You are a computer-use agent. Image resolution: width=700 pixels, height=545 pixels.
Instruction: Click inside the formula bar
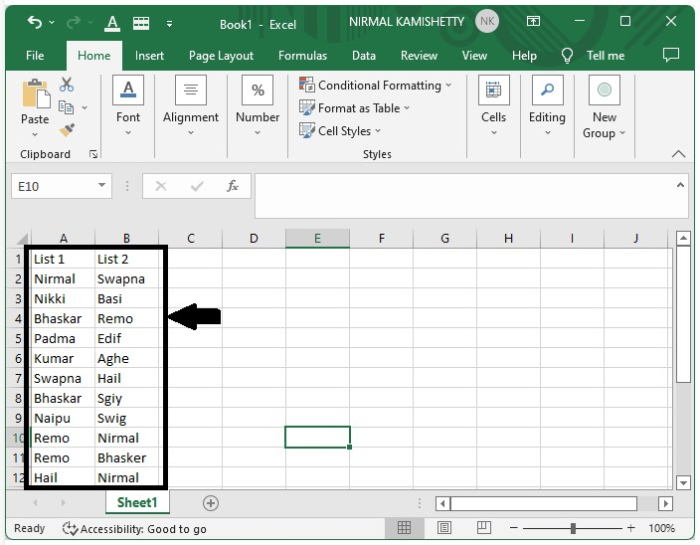click(x=464, y=196)
